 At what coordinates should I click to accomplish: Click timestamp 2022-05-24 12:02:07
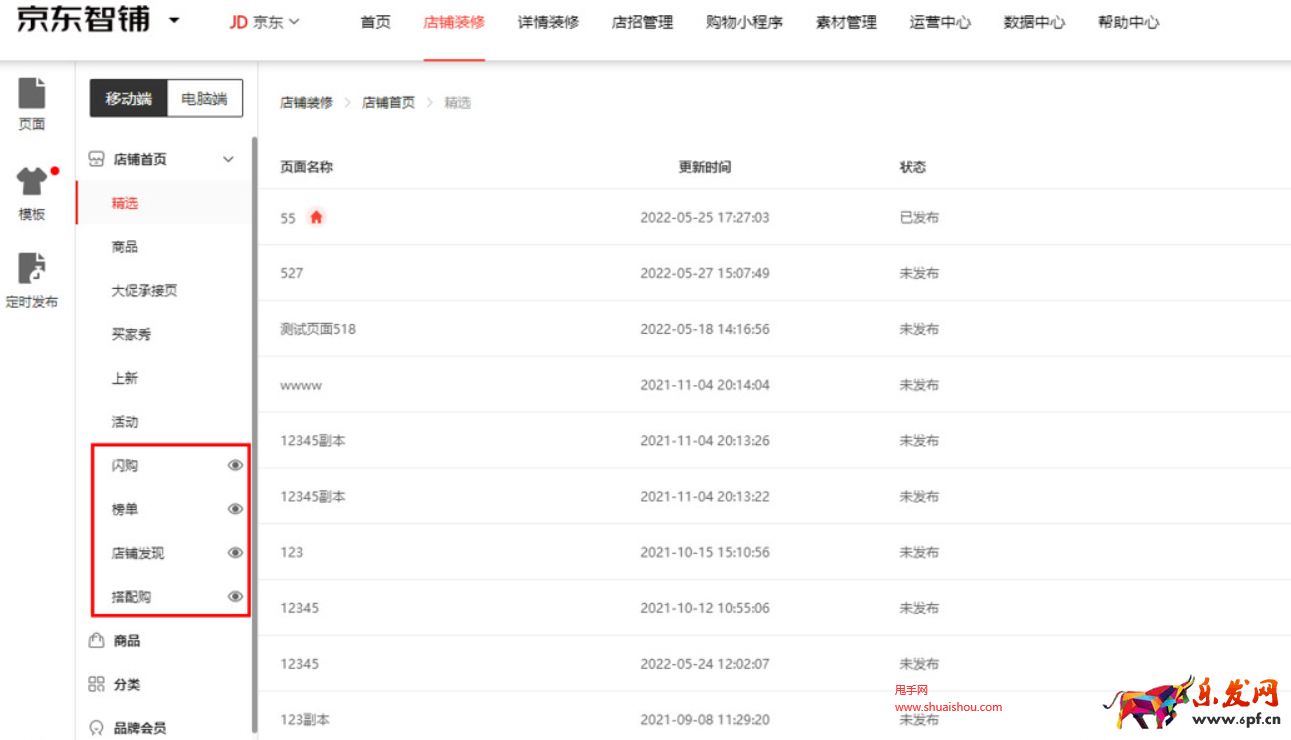[x=705, y=664]
